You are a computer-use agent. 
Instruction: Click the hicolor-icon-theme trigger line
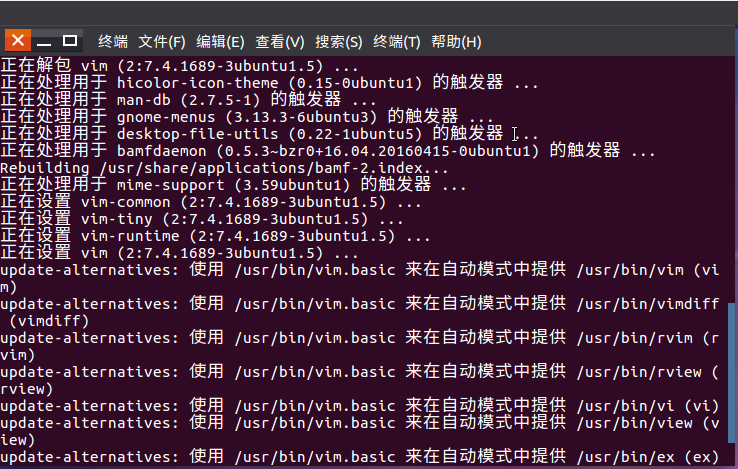[269, 83]
